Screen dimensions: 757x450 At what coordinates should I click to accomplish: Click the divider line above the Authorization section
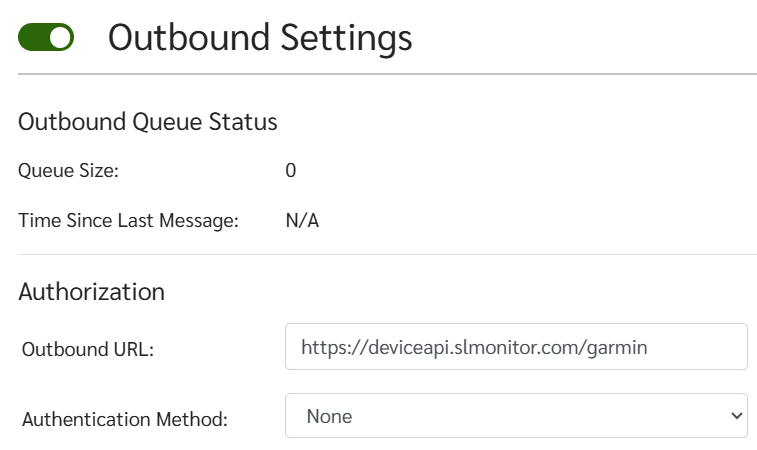pos(387,254)
